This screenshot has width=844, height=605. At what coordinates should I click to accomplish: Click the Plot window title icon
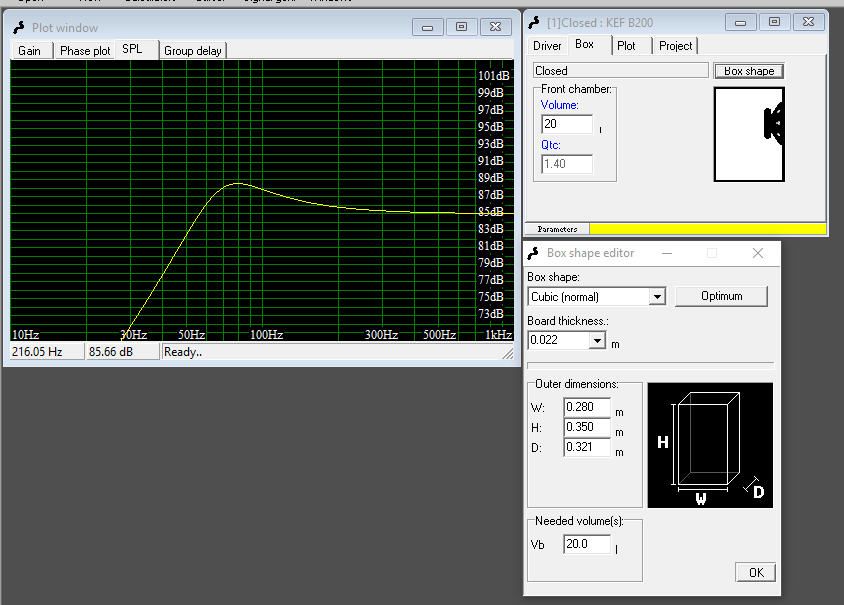click(x=18, y=28)
